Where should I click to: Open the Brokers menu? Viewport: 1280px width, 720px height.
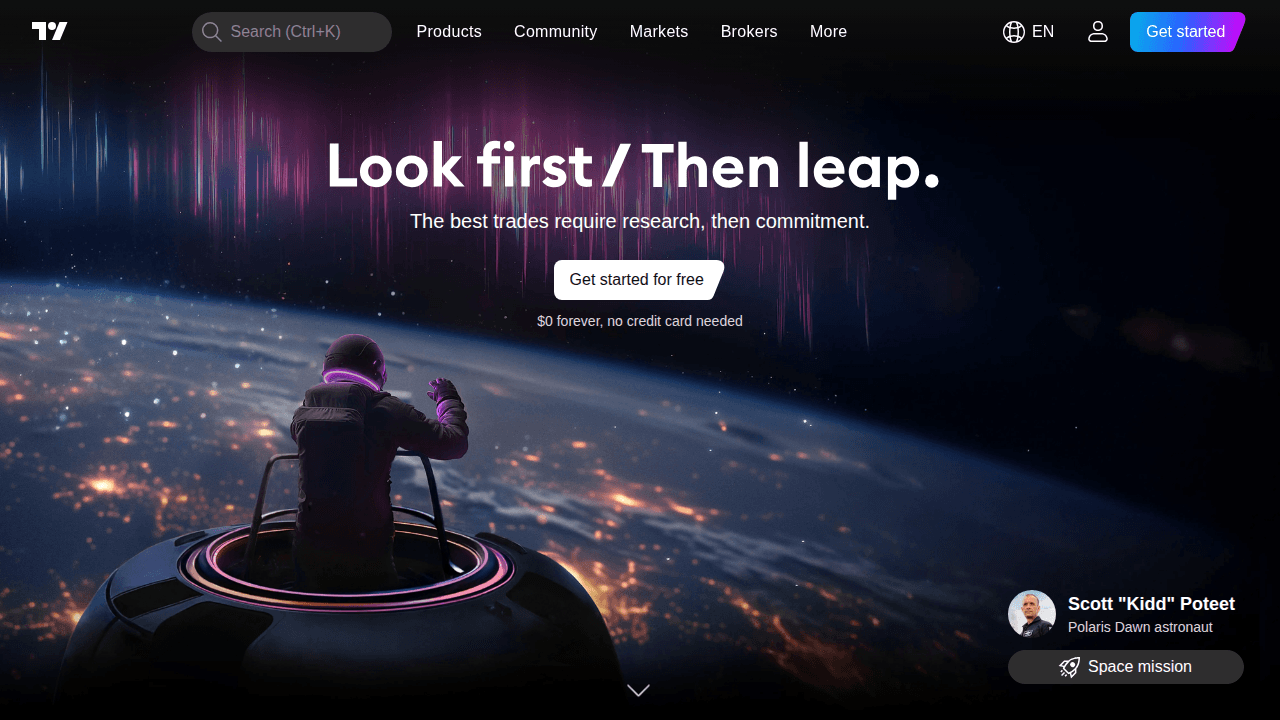(749, 32)
